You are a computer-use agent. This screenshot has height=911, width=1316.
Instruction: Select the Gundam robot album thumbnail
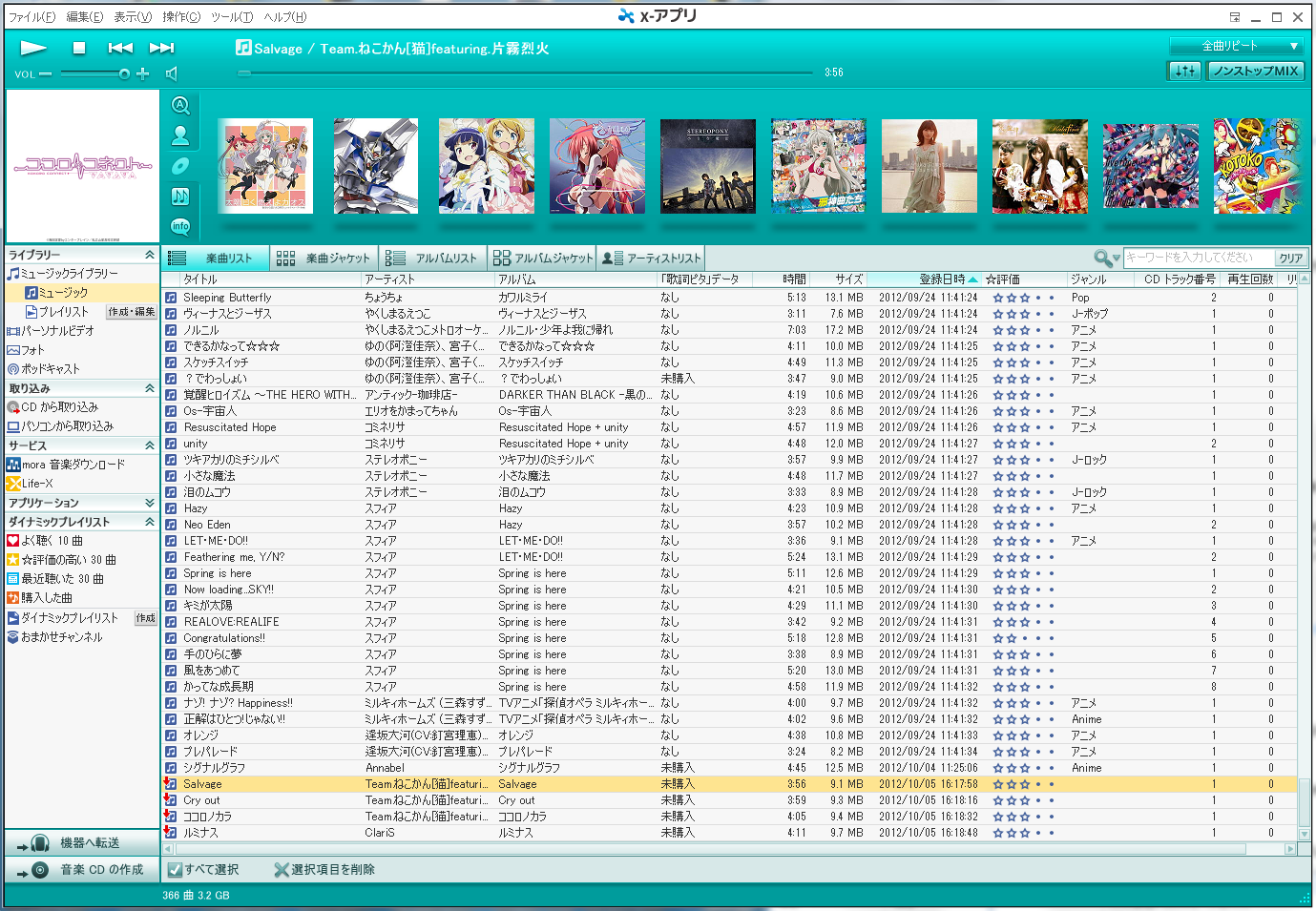pyautogui.click(x=376, y=166)
